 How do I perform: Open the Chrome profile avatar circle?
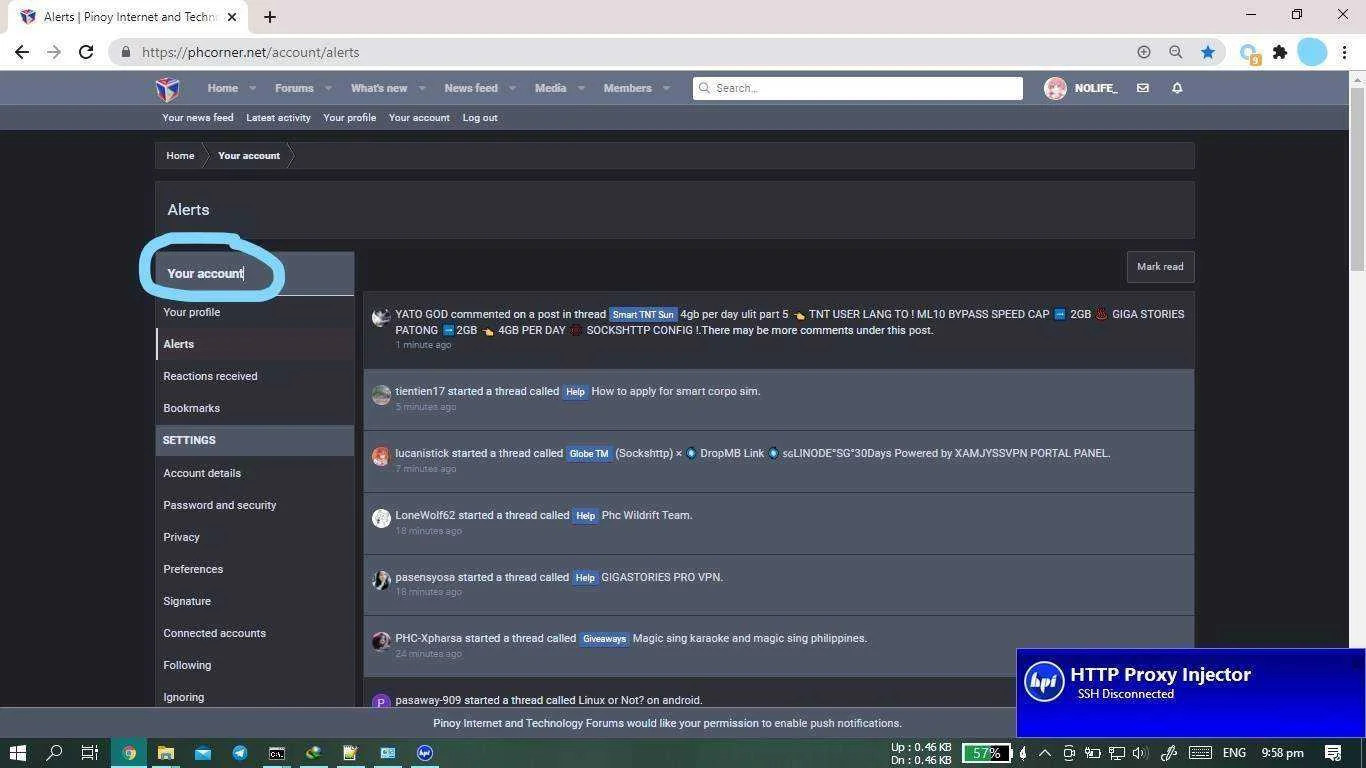[1312, 52]
